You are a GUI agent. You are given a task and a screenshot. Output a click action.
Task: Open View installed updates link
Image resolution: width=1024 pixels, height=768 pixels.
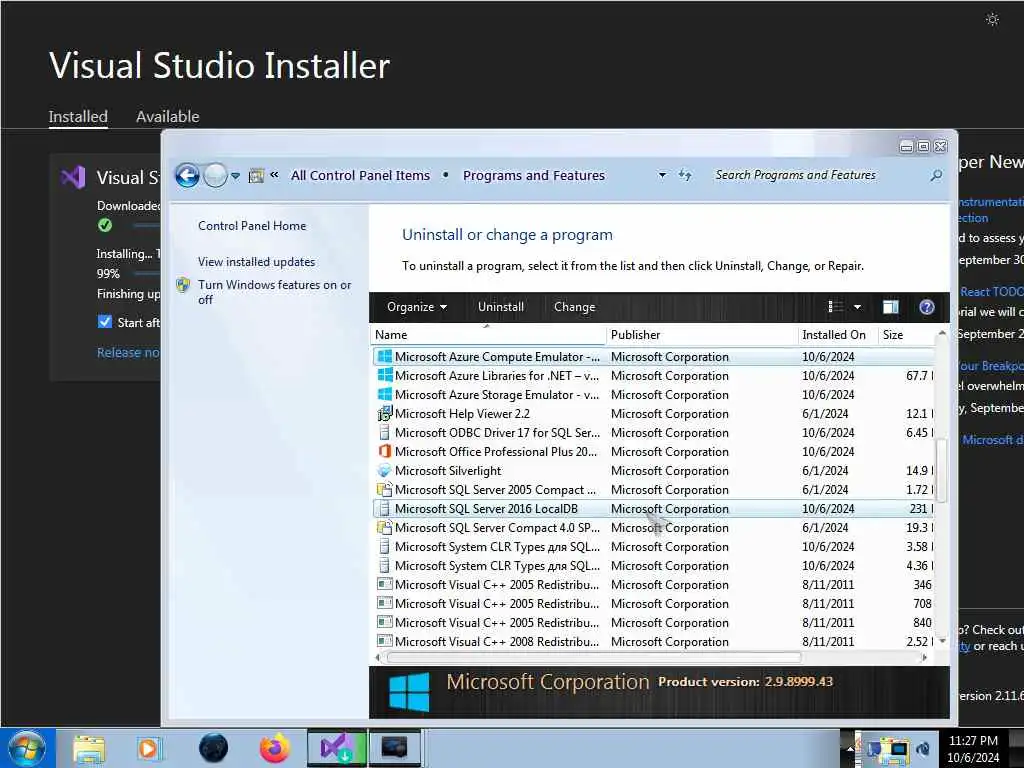point(257,261)
